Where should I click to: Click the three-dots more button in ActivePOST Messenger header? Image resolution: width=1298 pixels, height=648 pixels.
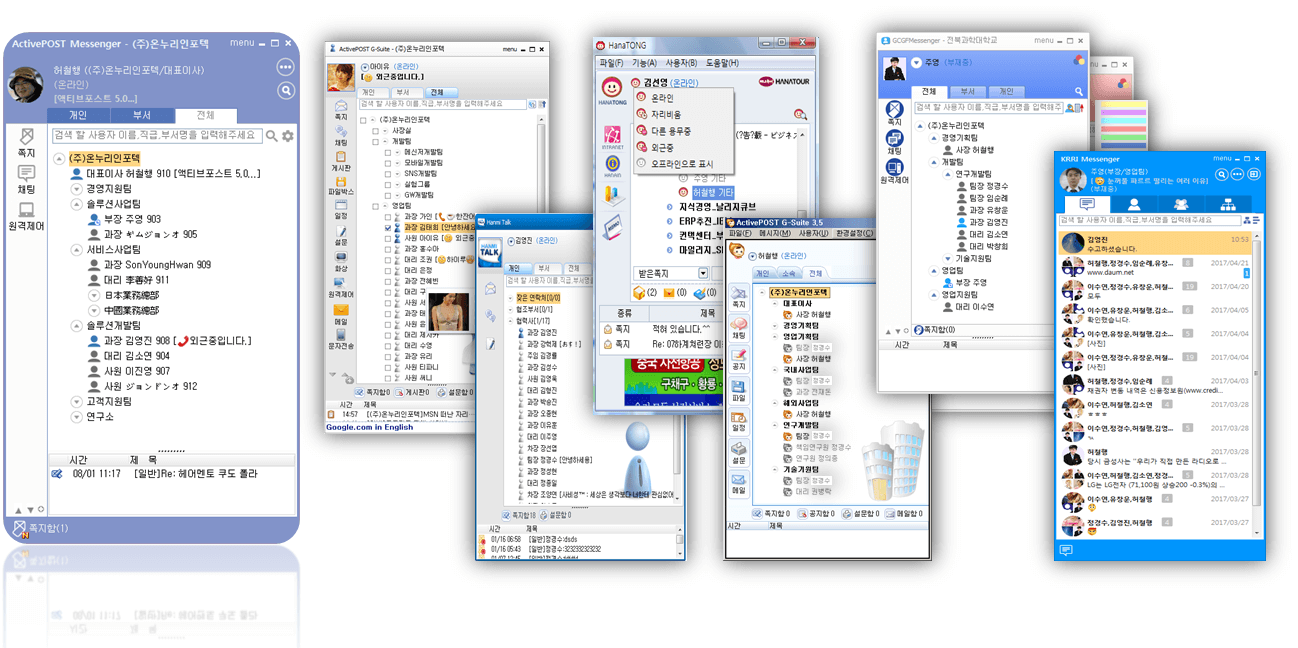(x=286, y=67)
